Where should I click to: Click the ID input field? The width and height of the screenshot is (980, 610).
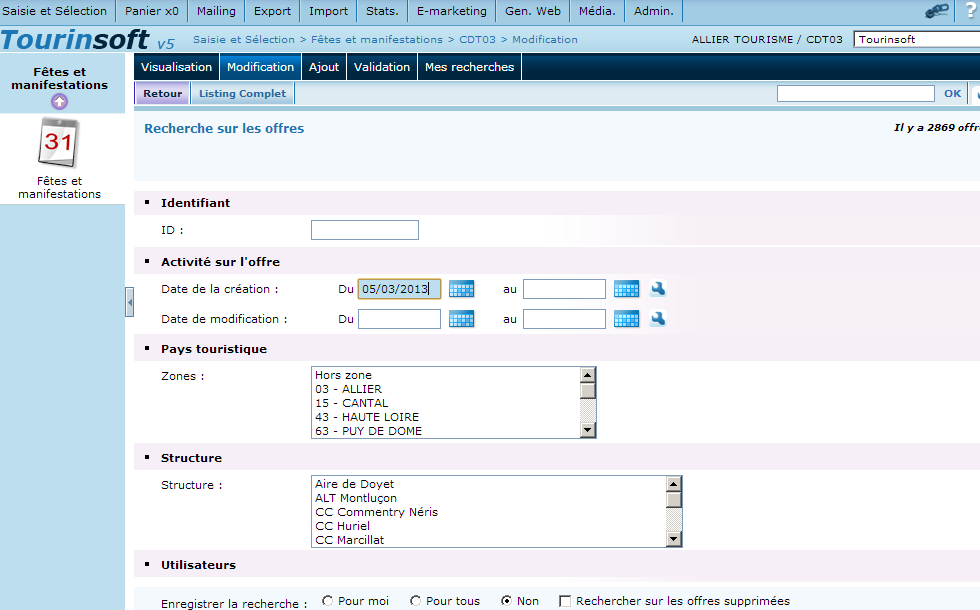click(364, 230)
